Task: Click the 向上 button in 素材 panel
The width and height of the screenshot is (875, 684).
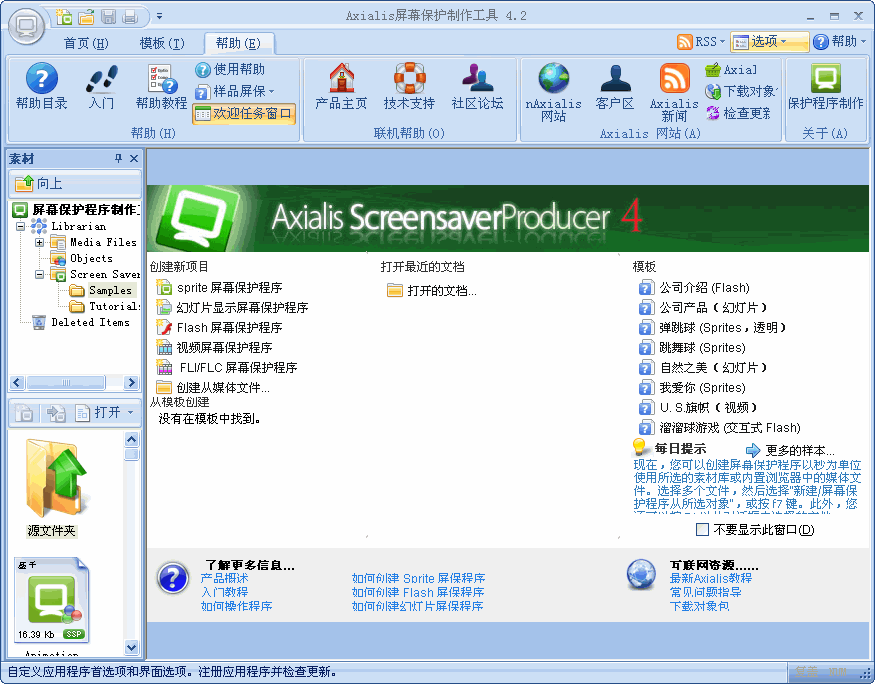Action: click(74, 184)
